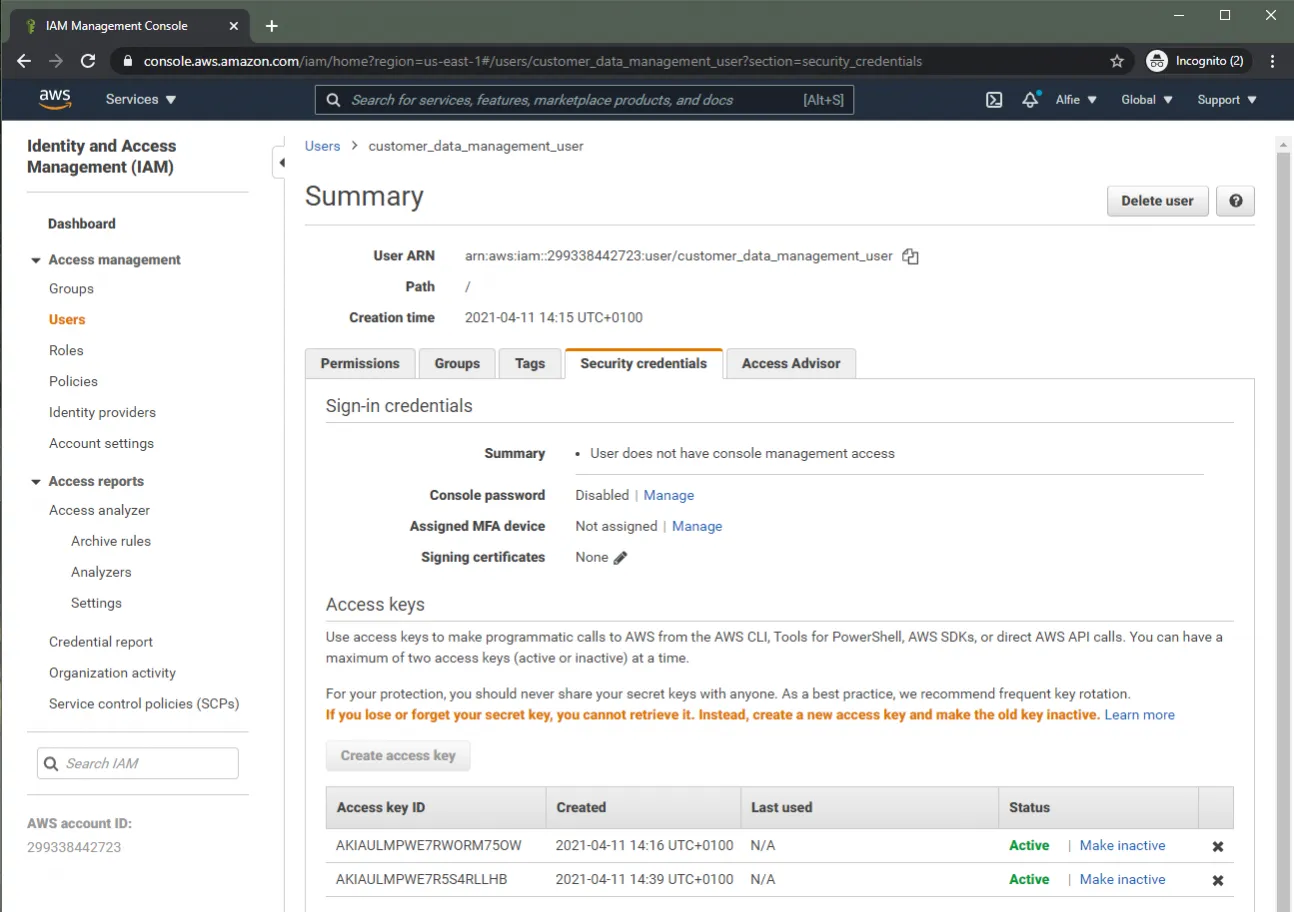Make access key AKIAULMPWE7R5S4RLLHB inactive

(x=1122, y=880)
